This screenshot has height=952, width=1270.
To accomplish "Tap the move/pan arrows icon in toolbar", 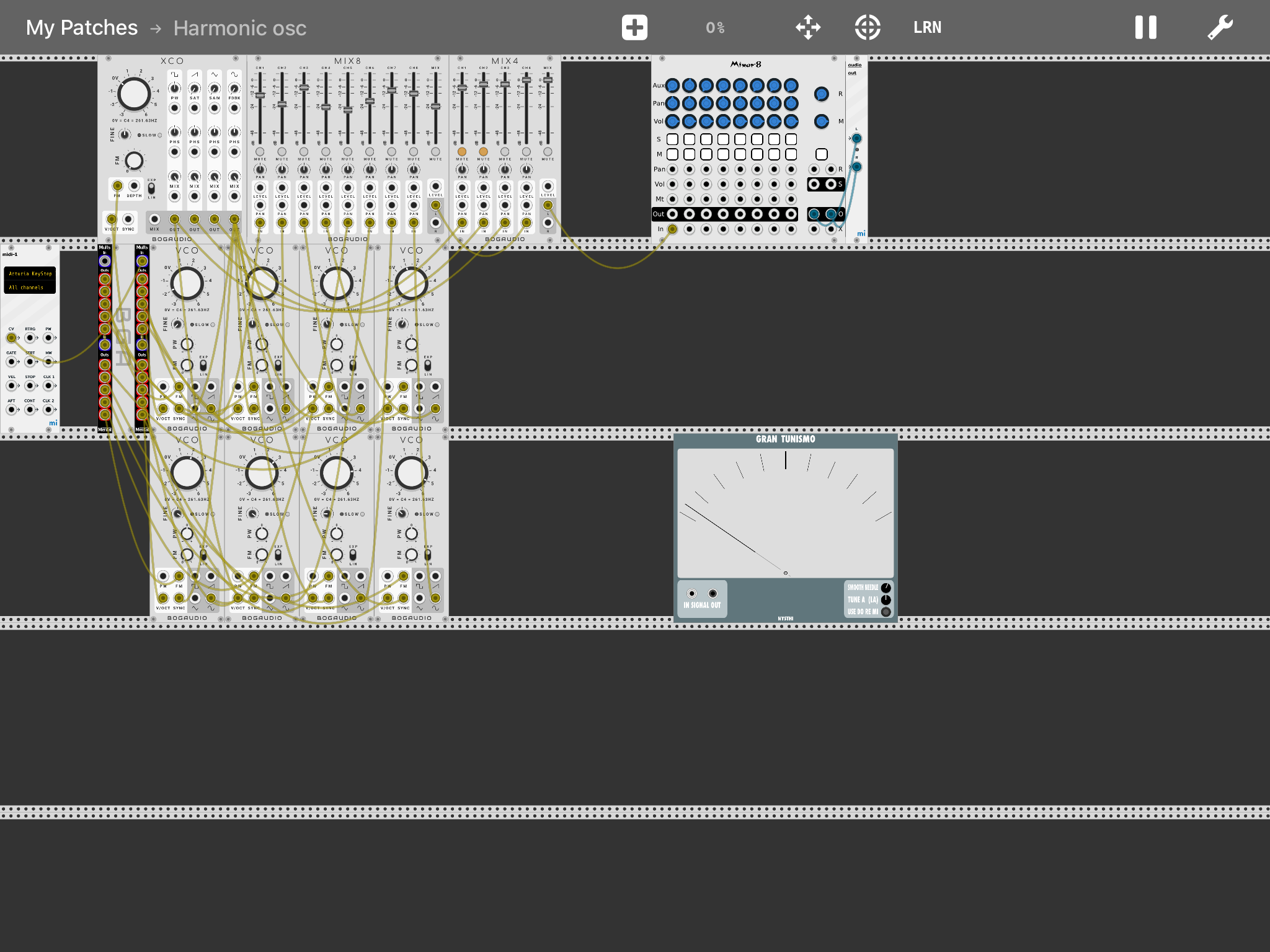I will click(x=808, y=28).
